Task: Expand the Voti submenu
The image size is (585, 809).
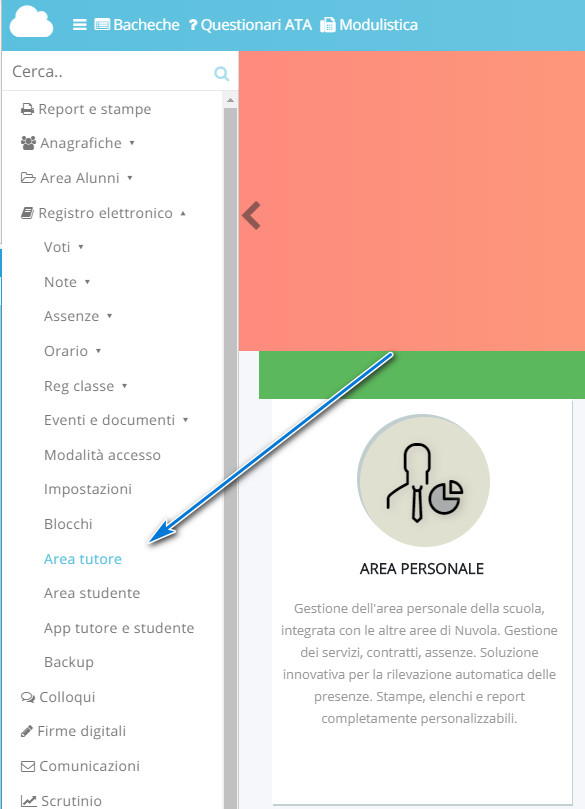Action: (x=64, y=247)
